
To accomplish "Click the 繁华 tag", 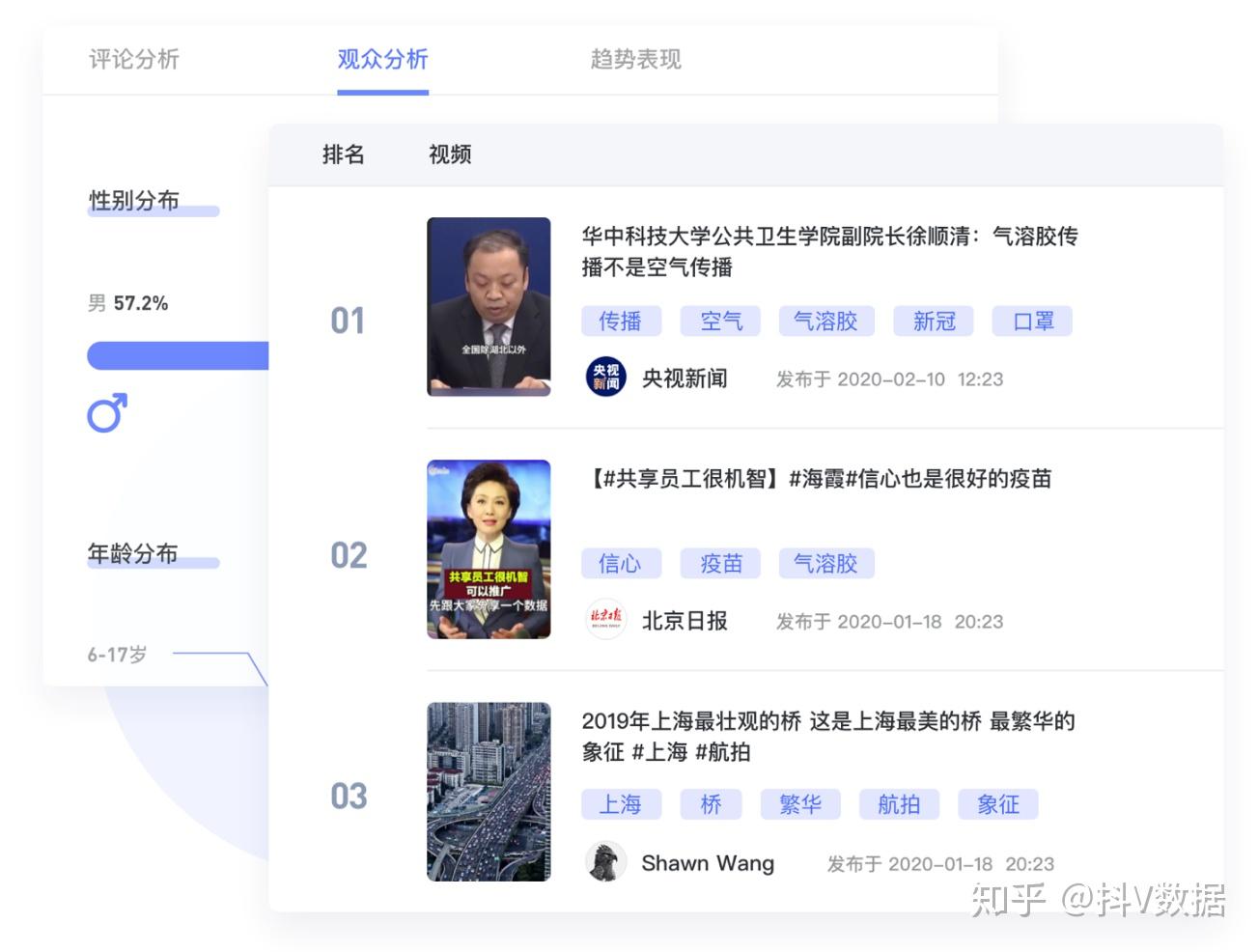I will pyautogui.click(x=800, y=804).
